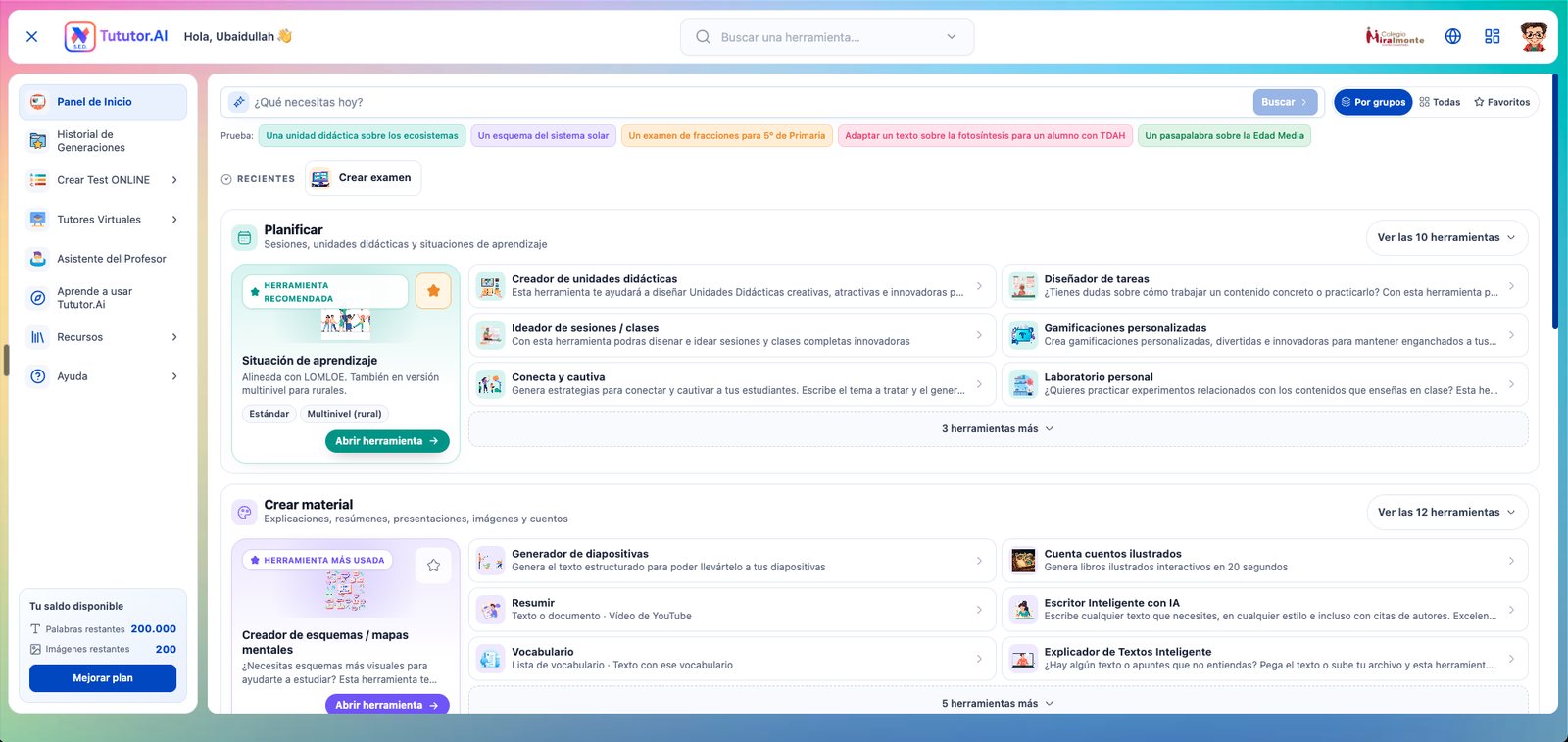Open Creador de unidades didácticas tool icon

490,286
